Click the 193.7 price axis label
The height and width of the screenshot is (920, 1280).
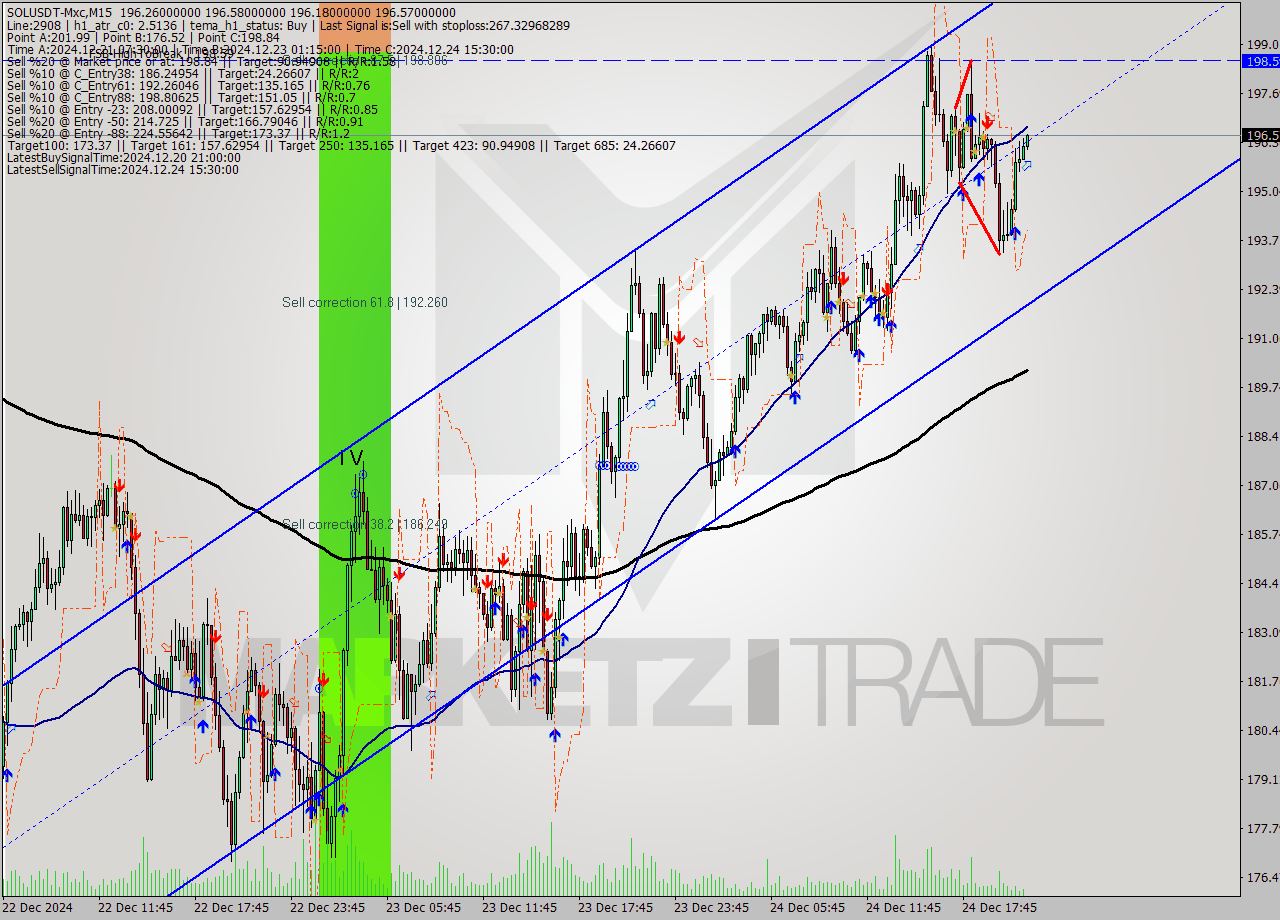(x=1262, y=241)
